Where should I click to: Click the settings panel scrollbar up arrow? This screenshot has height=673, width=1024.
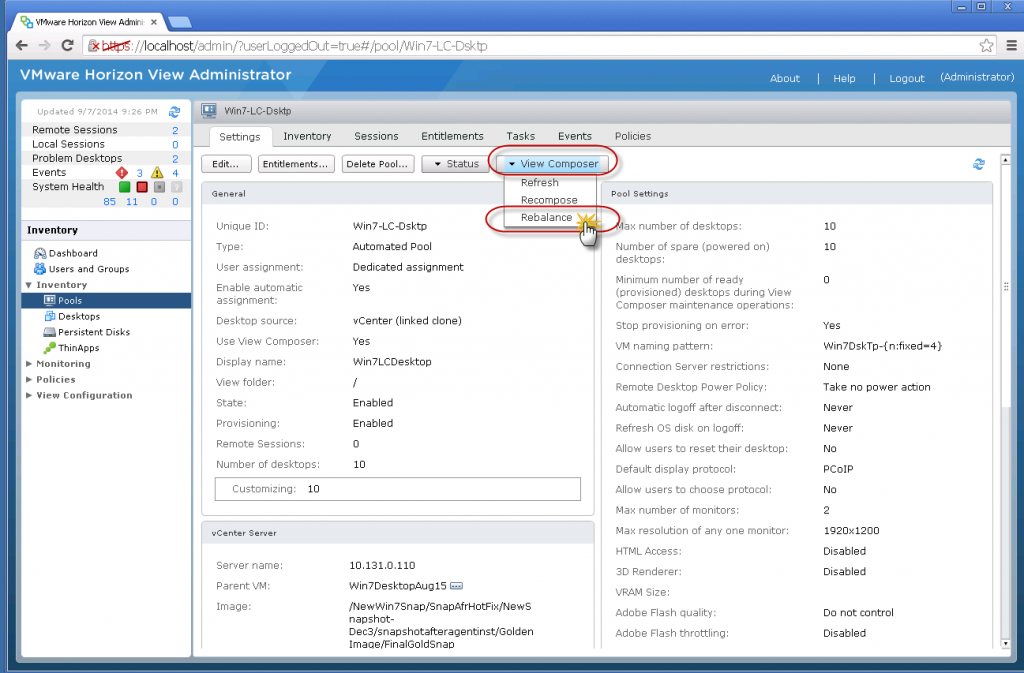pyautogui.click(x=1005, y=159)
